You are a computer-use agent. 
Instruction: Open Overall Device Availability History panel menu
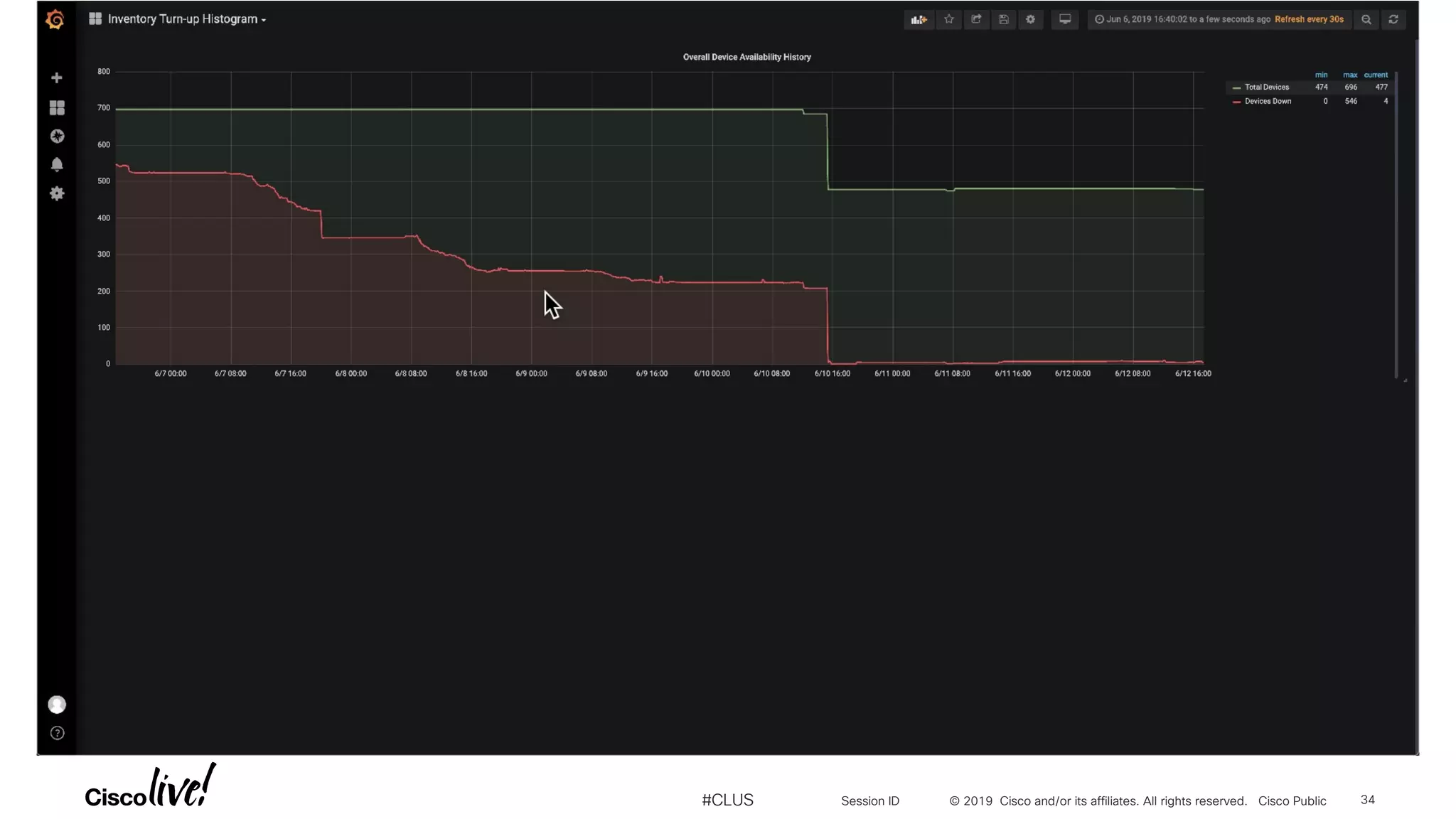[746, 57]
